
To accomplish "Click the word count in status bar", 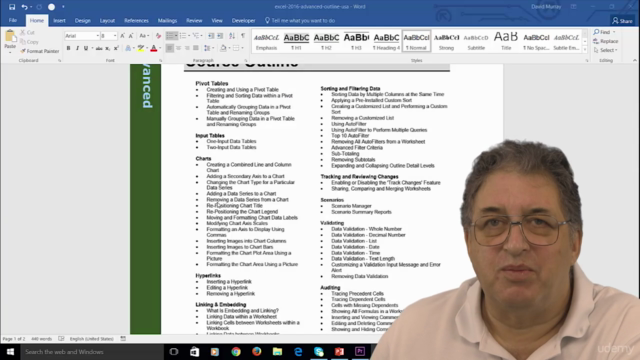I will point(42,339).
